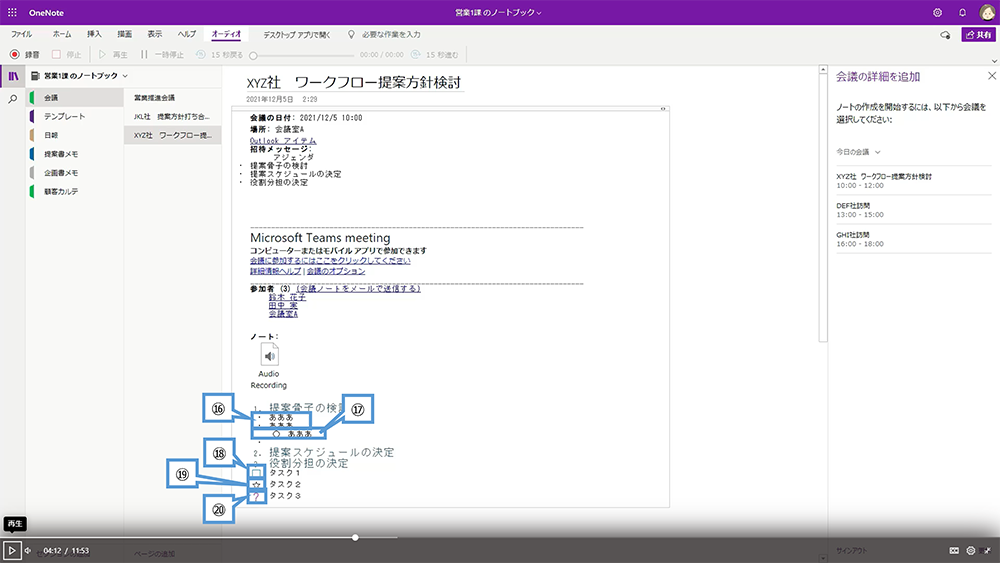Open the notifications bell

point(962,12)
